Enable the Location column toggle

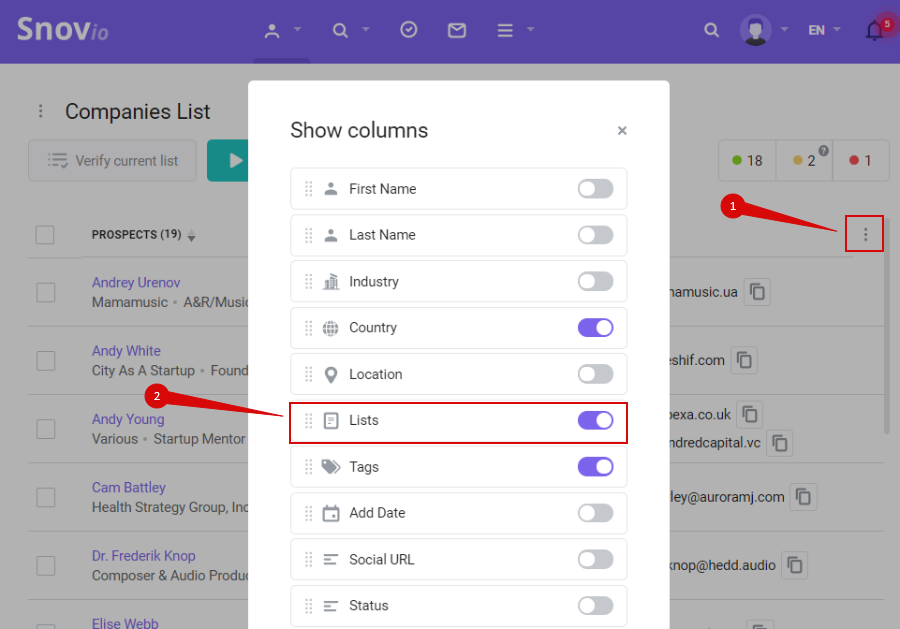pyautogui.click(x=595, y=374)
